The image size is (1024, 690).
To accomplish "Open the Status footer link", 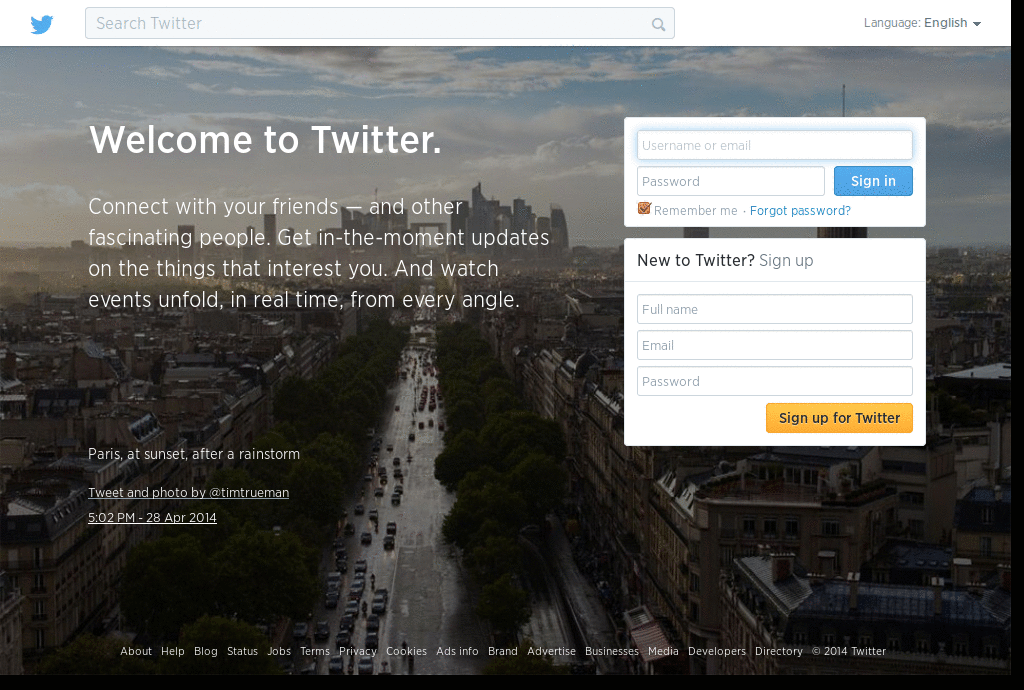I will click(242, 651).
